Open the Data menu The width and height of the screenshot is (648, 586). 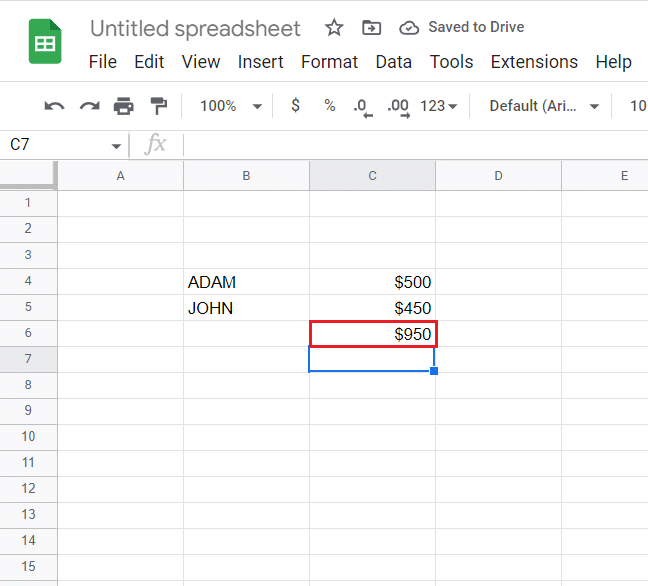[x=393, y=62]
